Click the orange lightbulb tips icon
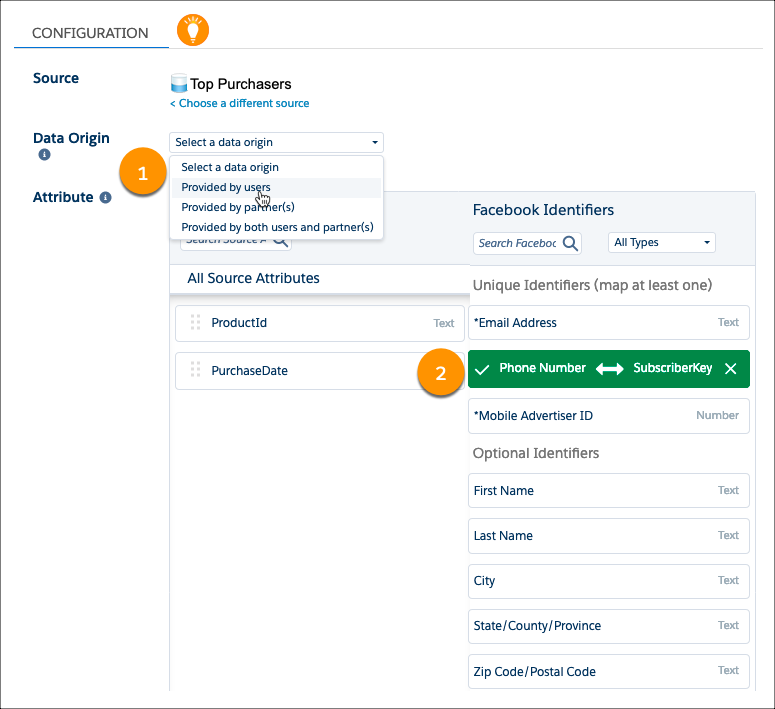 193,30
